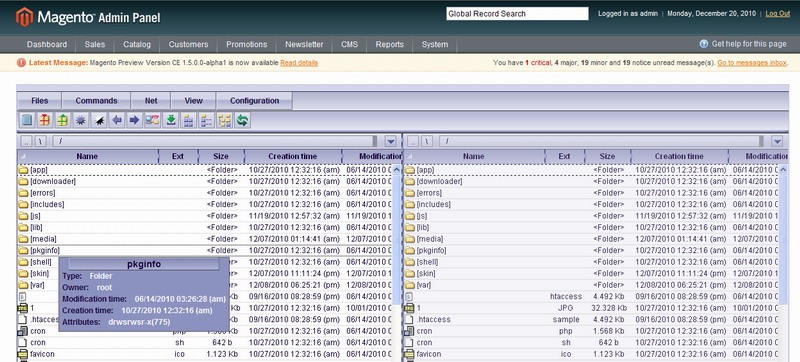Click the green refresh arrows toolbar icon
The image size is (800, 362).
[x=242, y=120]
